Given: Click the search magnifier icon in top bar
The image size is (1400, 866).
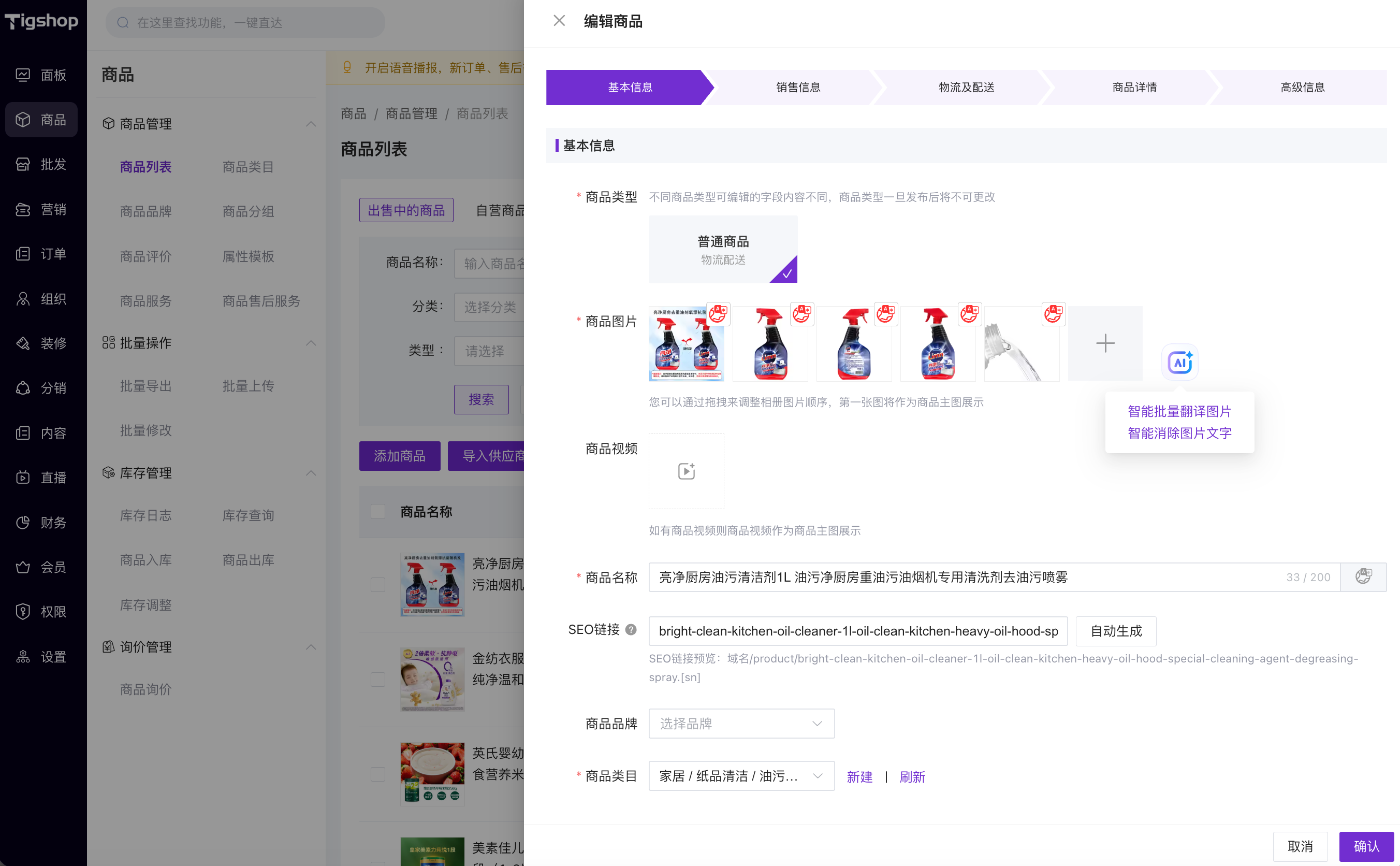Looking at the screenshot, I should 123,22.
